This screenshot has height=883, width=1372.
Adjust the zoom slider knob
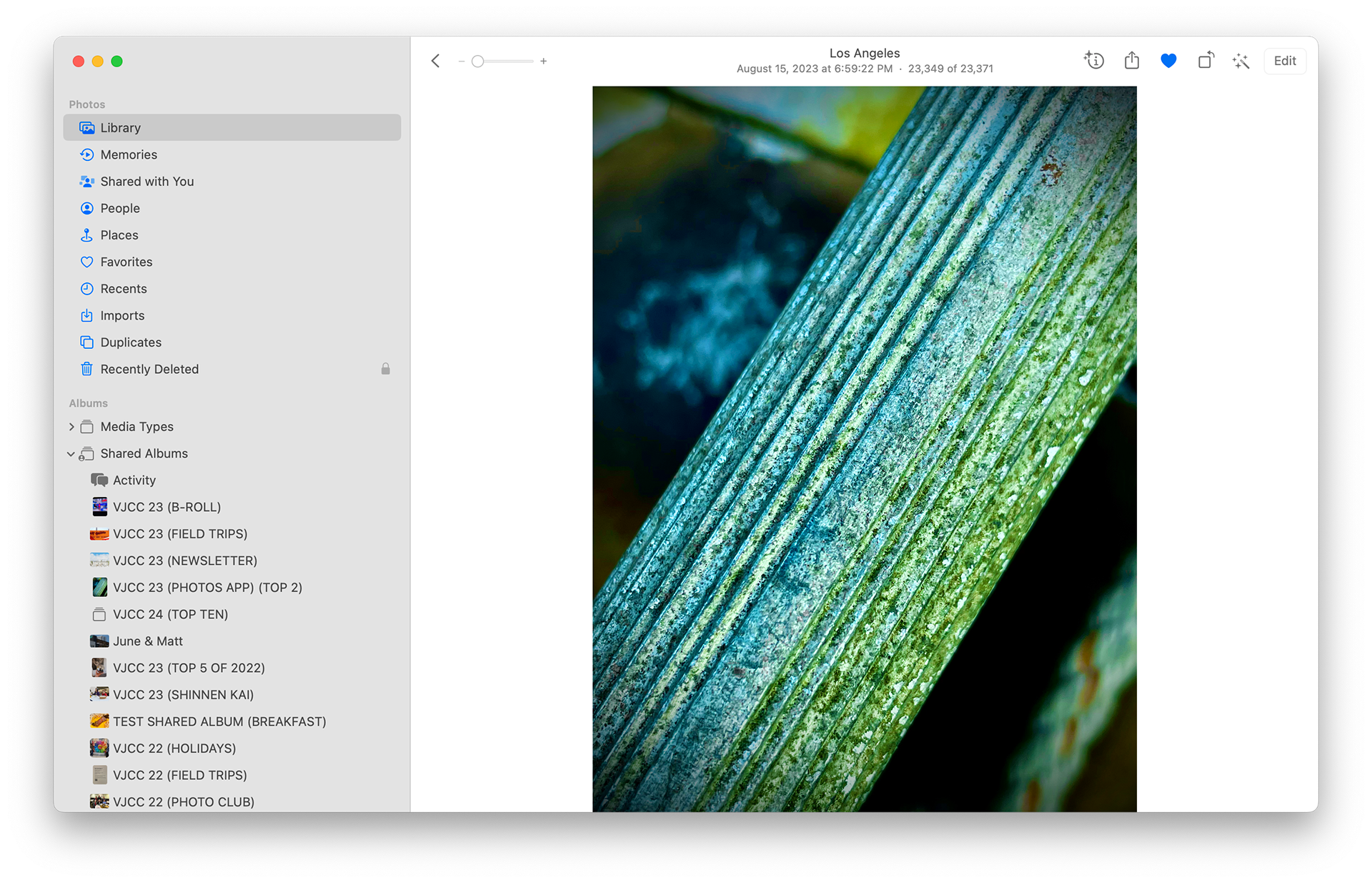[x=478, y=61]
